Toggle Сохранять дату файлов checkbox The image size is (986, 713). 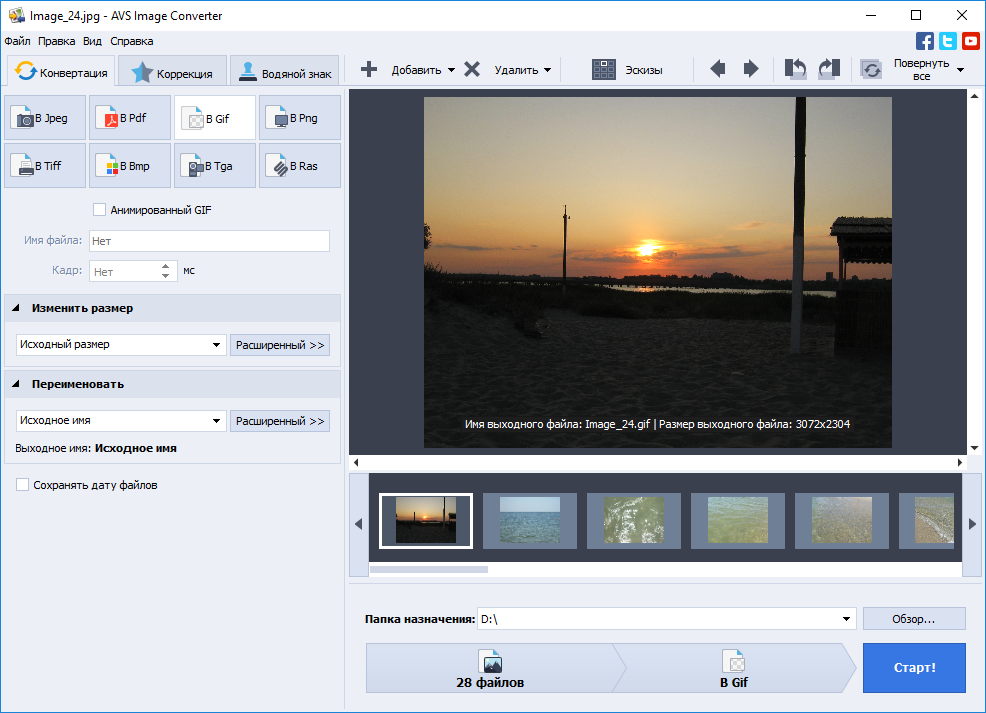[x=23, y=485]
